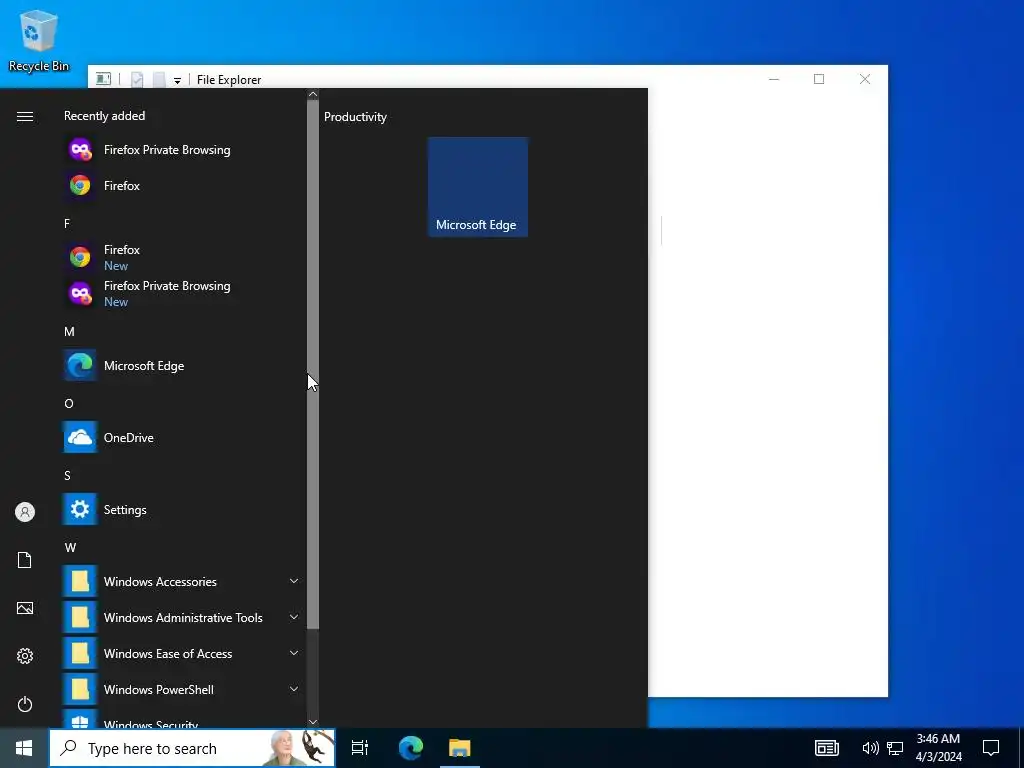Launch Microsoft Edge from the app list

(183, 366)
